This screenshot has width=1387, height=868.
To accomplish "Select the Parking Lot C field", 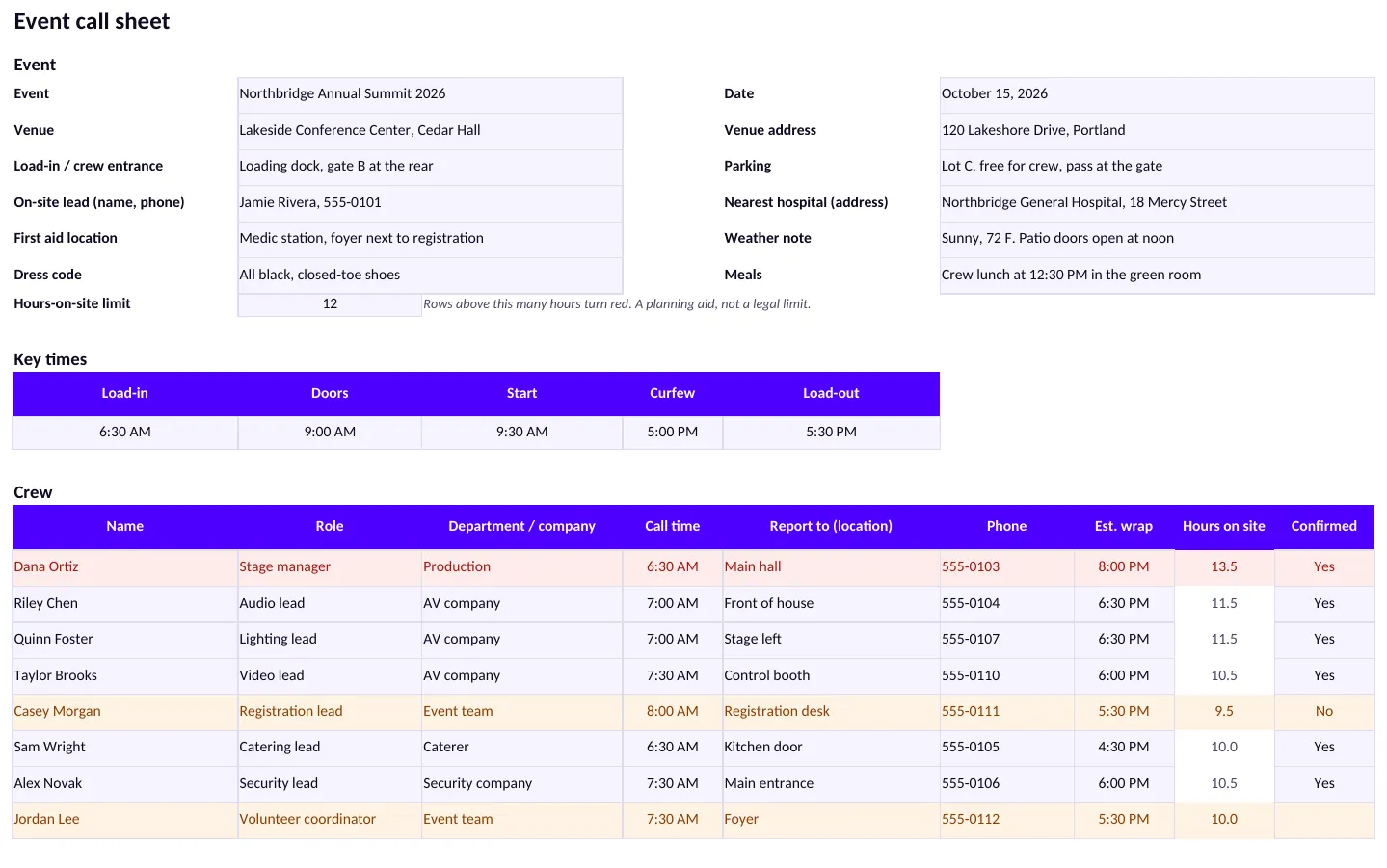I will [x=1157, y=167].
